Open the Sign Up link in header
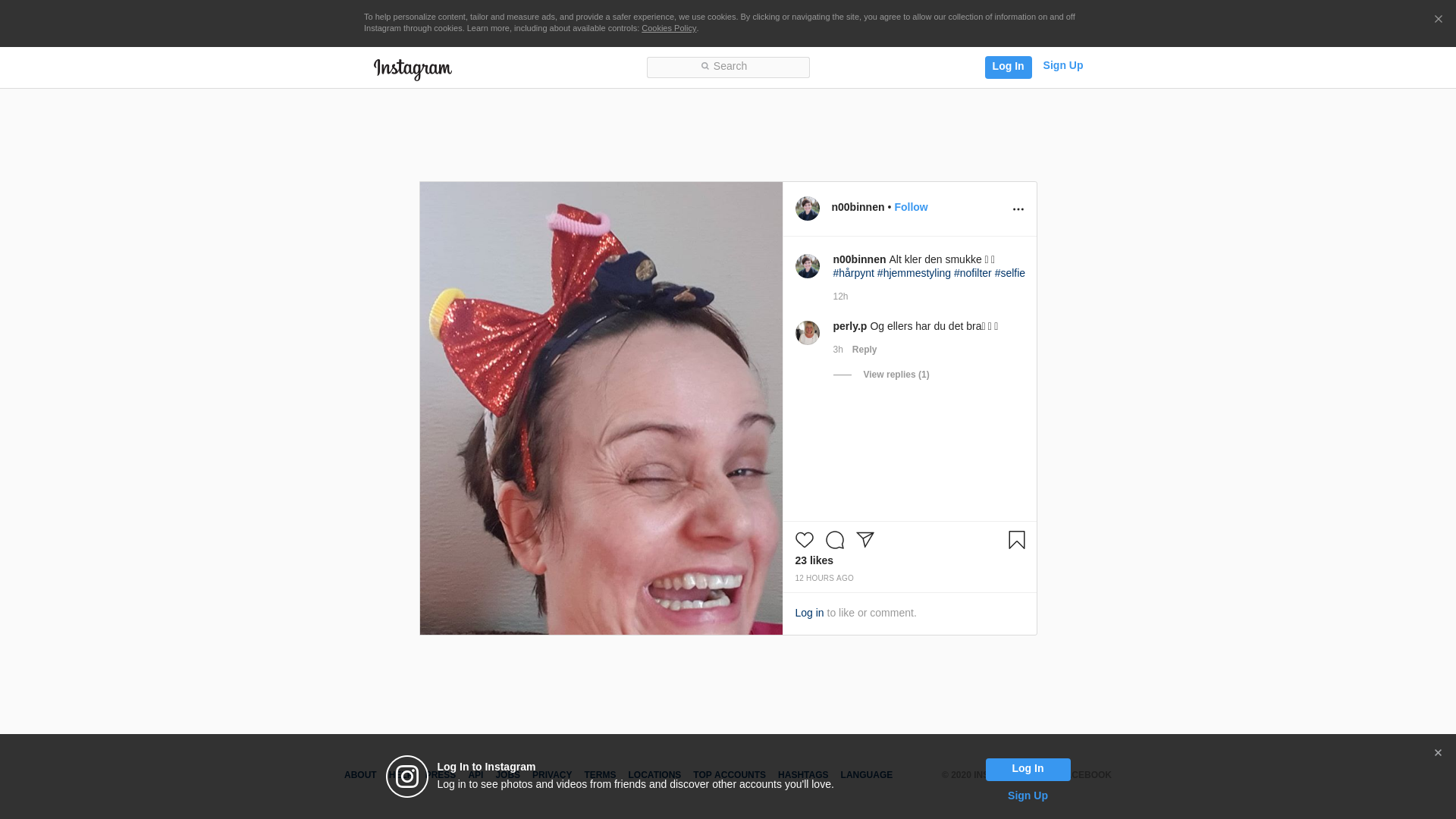 tap(1062, 65)
